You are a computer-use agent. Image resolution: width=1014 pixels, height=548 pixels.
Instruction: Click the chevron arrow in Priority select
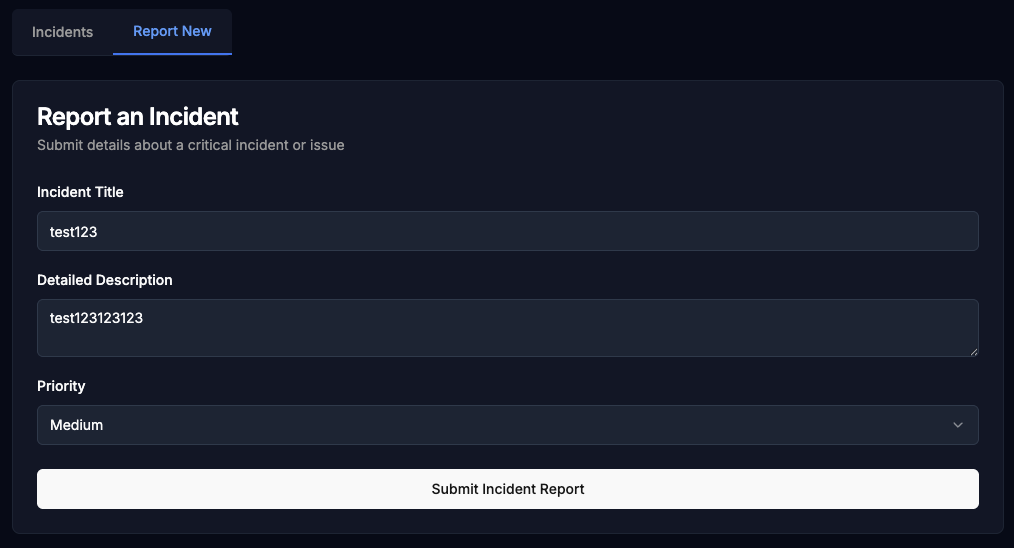pos(958,425)
